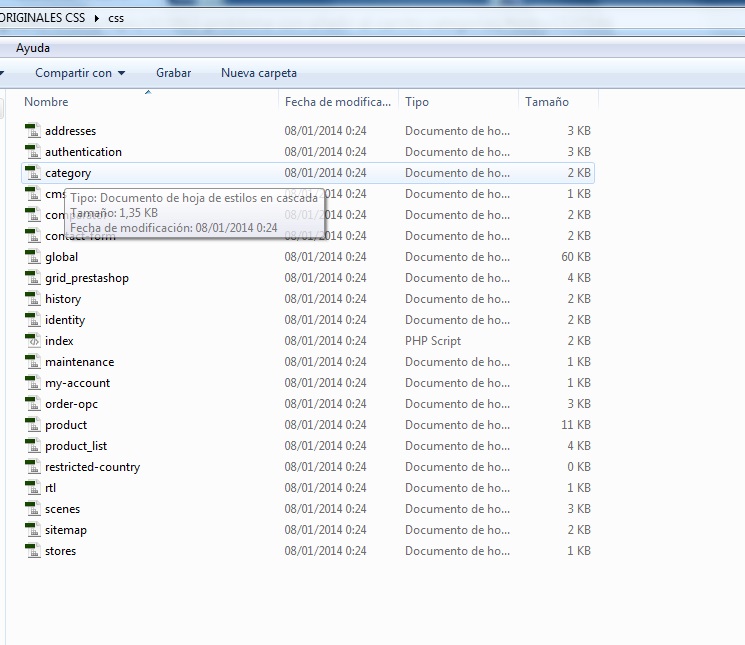745x645 pixels.
Task: Sort by Fecha de modificación column header
Action: (x=338, y=102)
